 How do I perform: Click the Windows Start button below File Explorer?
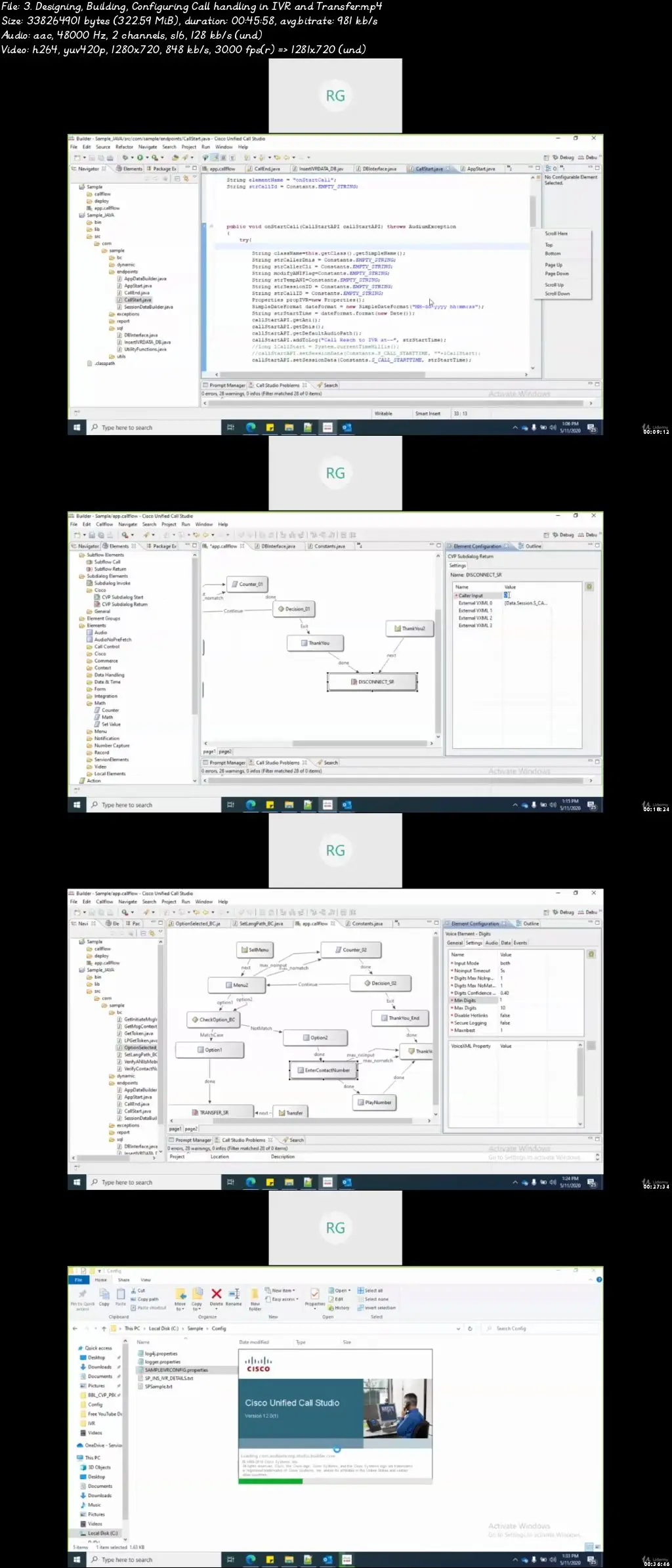77,1559
